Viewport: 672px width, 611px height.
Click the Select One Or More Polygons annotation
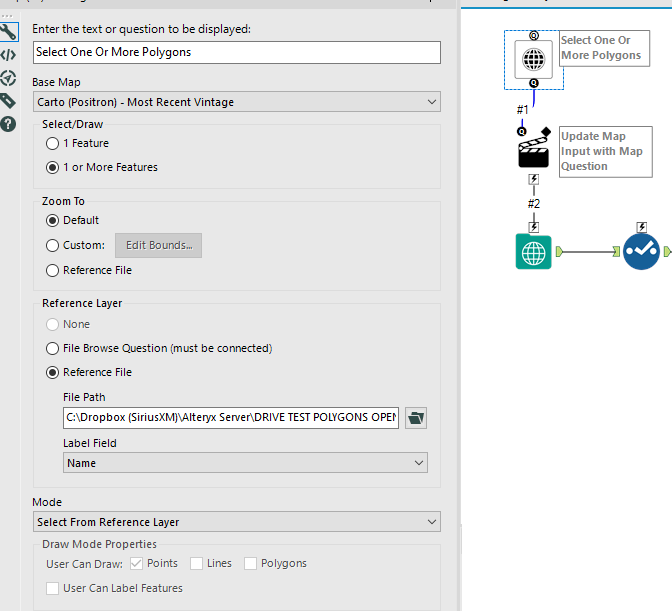[x=604, y=48]
